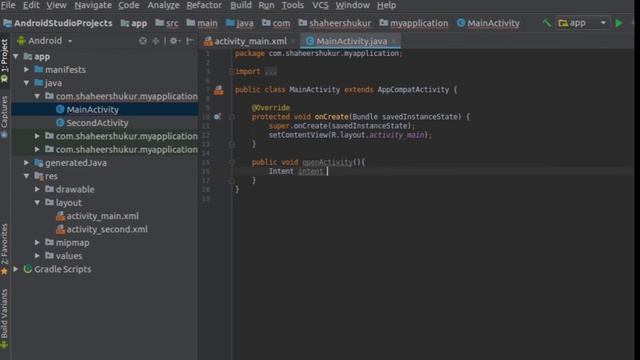Collapse the first com.shaheershukur.myapplication package
640x360 pixels.
point(37,96)
